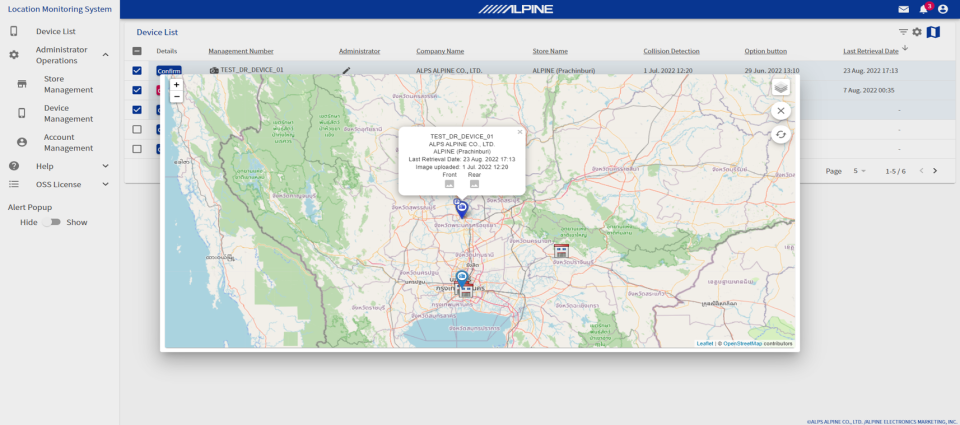
Task: Go to the next page arrow
Action: point(935,171)
